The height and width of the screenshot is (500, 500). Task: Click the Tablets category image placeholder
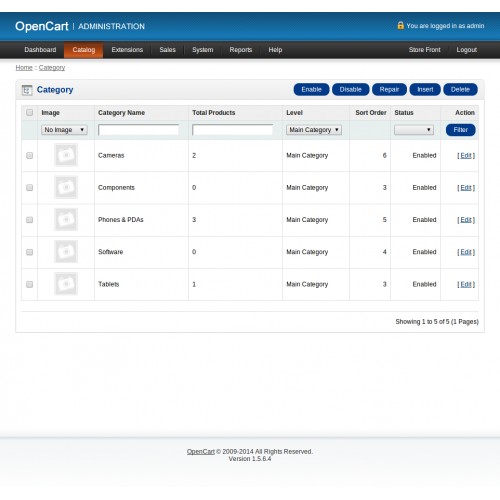click(66, 284)
